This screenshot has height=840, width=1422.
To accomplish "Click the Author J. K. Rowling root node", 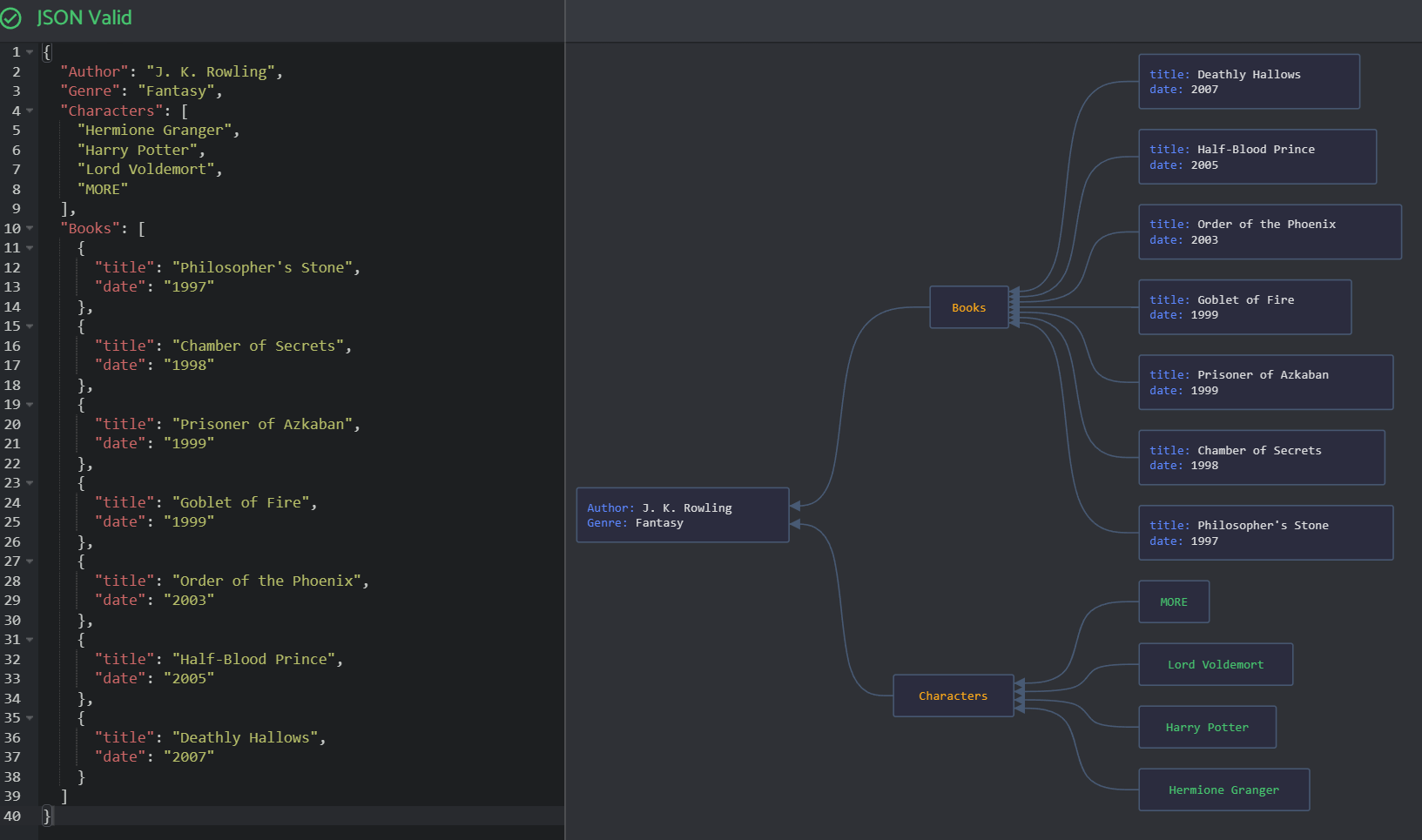I will tap(682, 515).
